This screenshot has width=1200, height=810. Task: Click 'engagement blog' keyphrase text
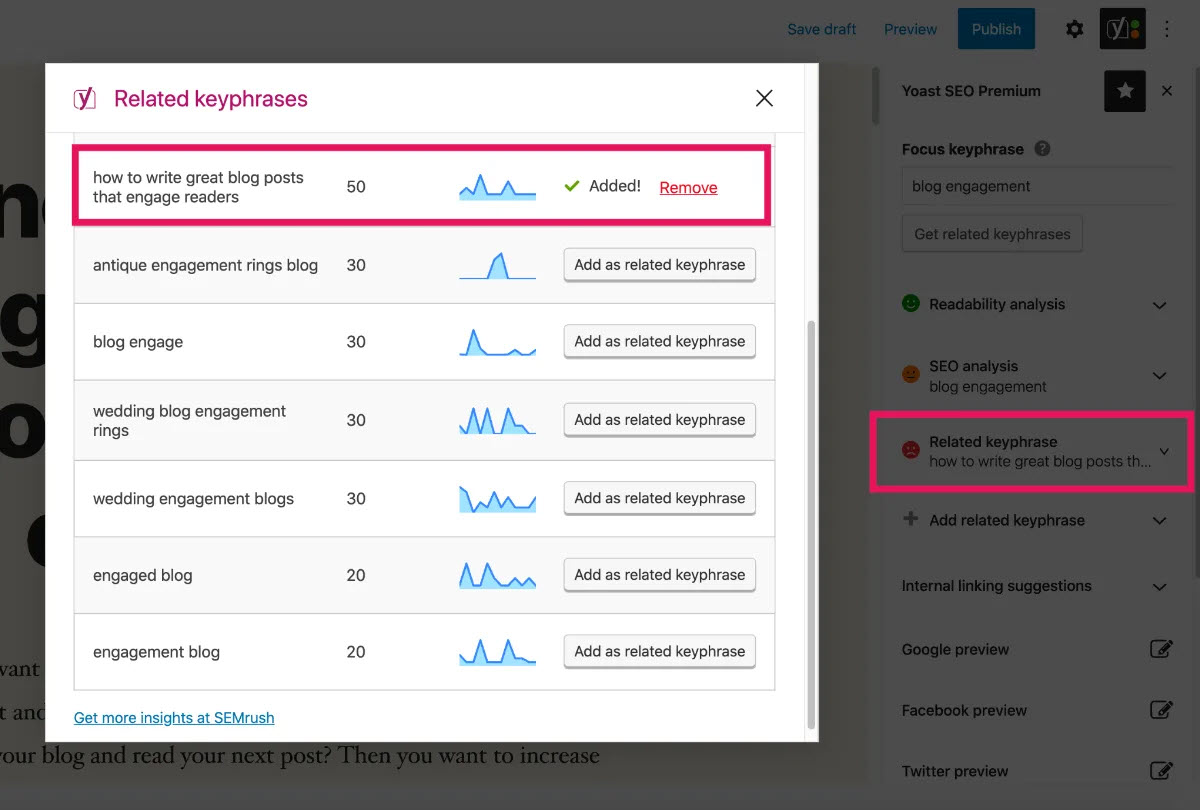156,652
